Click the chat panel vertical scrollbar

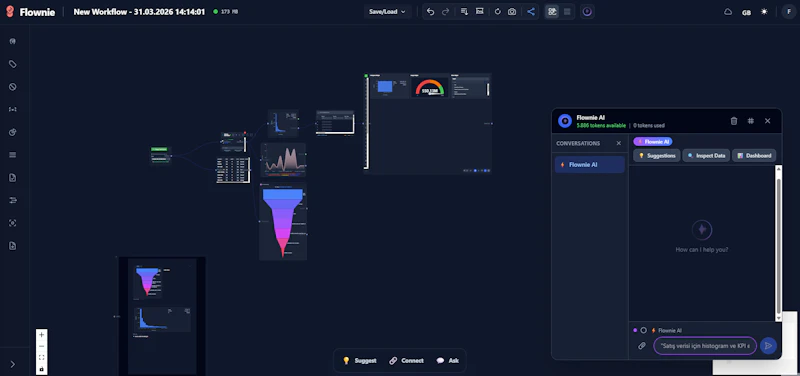[778, 243]
